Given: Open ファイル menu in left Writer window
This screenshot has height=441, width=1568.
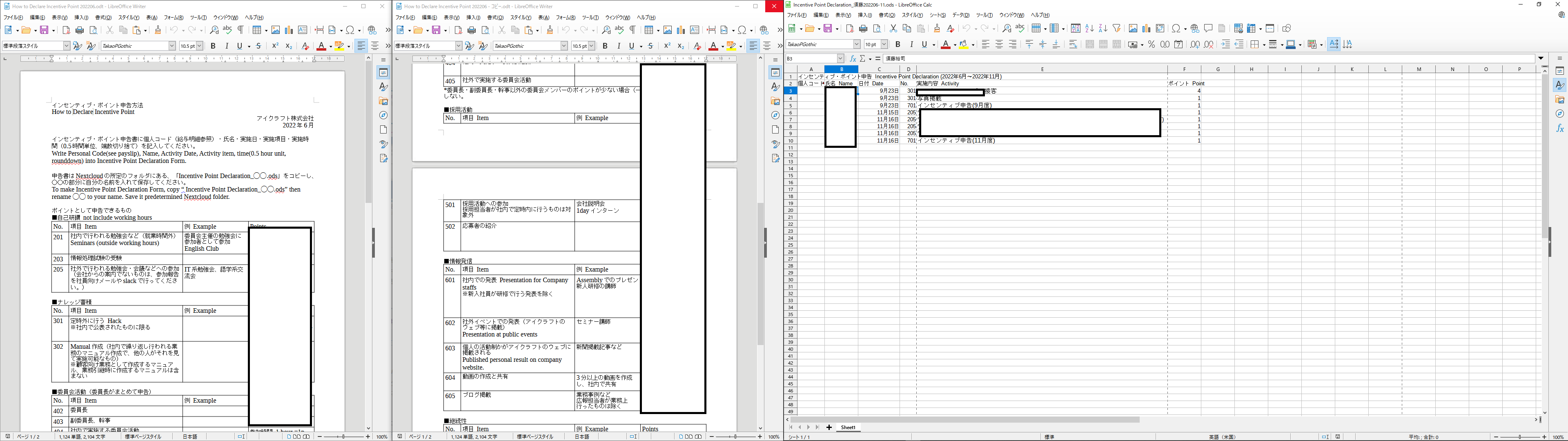Looking at the screenshot, I should pyautogui.click(x=13, y=18).
